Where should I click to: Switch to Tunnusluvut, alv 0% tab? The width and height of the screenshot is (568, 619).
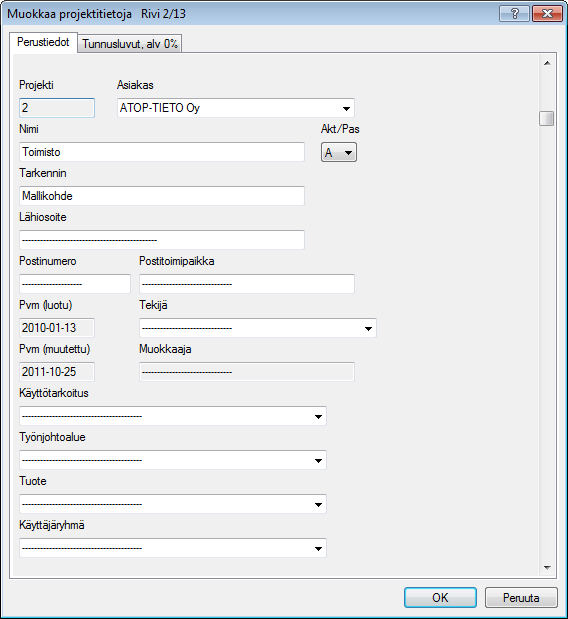130,44
